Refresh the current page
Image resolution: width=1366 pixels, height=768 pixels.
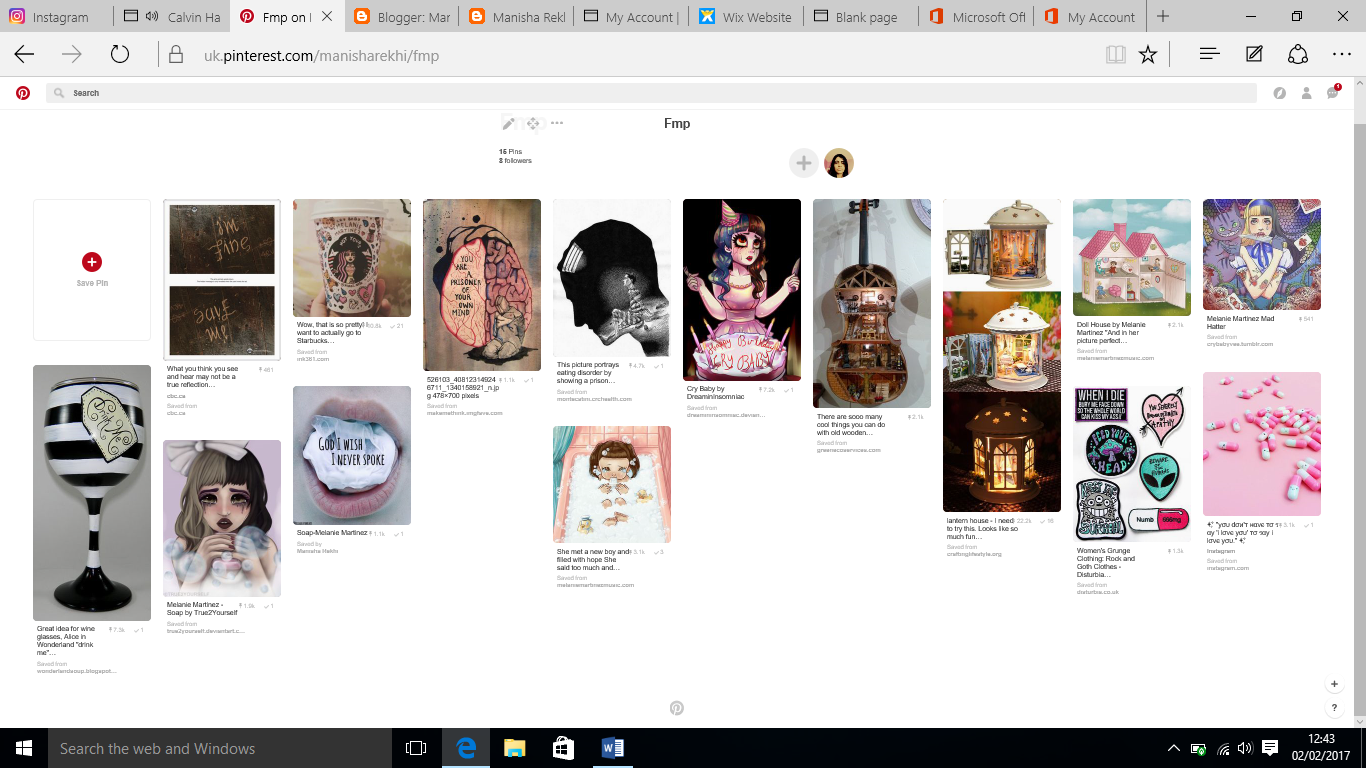coord(120,55)
